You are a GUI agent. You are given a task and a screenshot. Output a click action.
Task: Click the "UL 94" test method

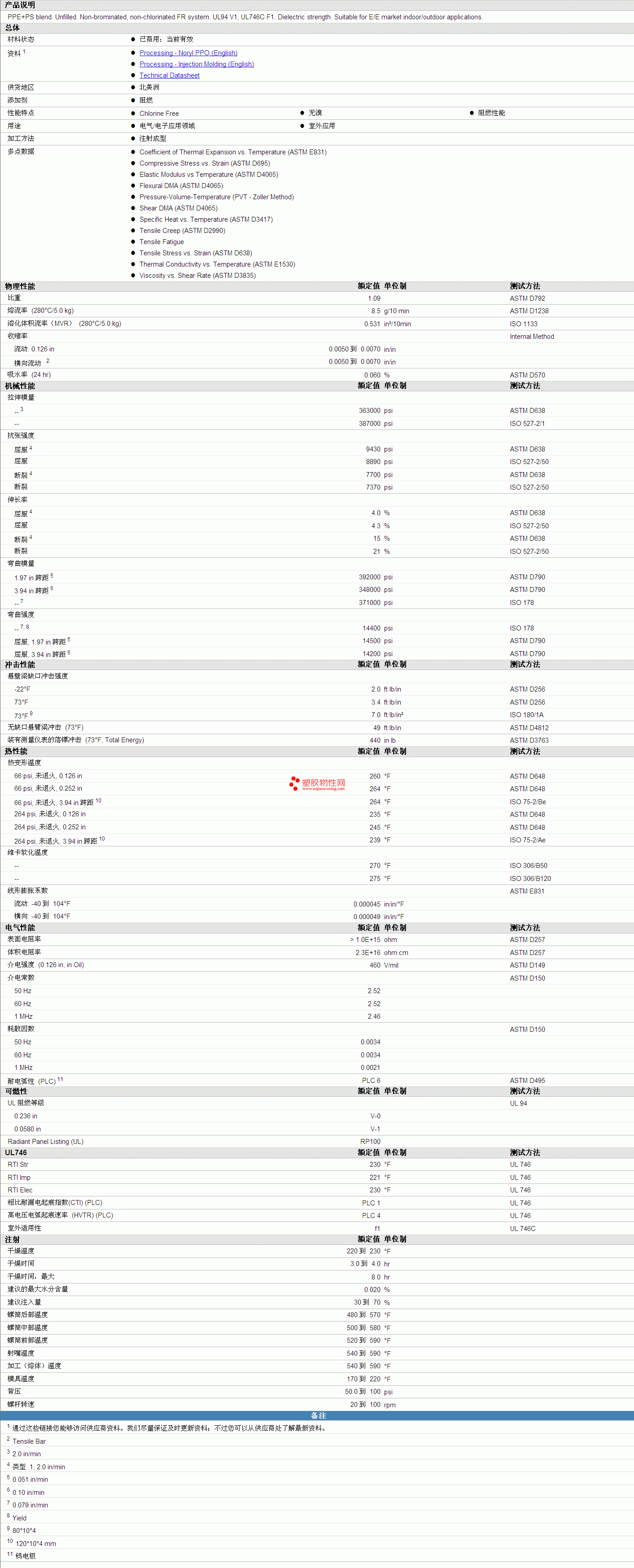coord(518,1104)
